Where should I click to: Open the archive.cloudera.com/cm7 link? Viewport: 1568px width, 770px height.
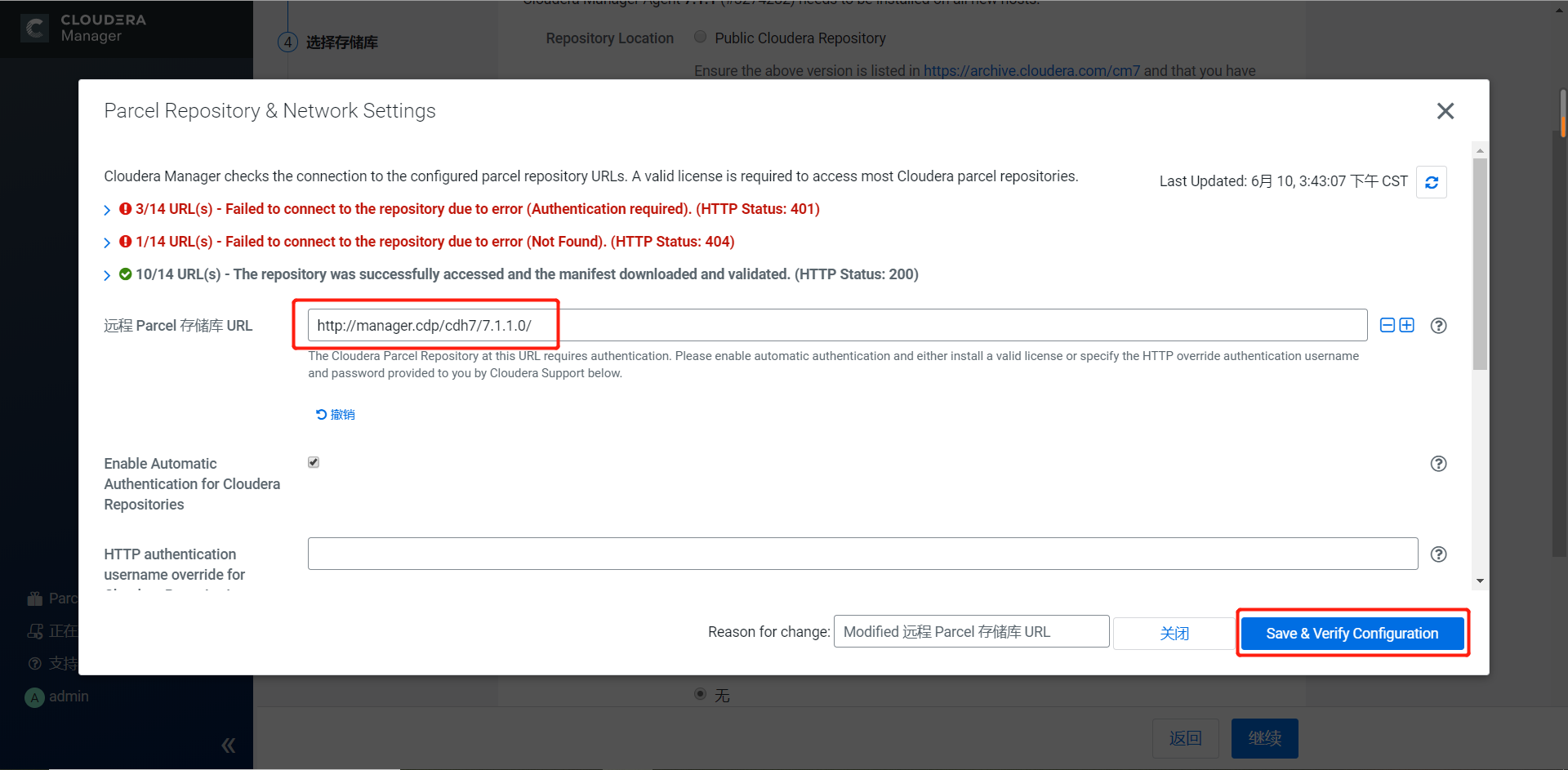(1031, 71)
